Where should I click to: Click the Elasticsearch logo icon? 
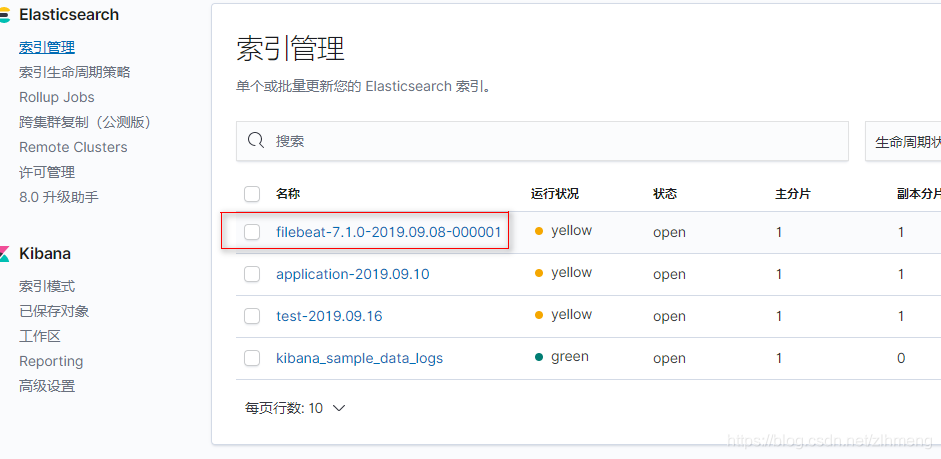(5, 15)
